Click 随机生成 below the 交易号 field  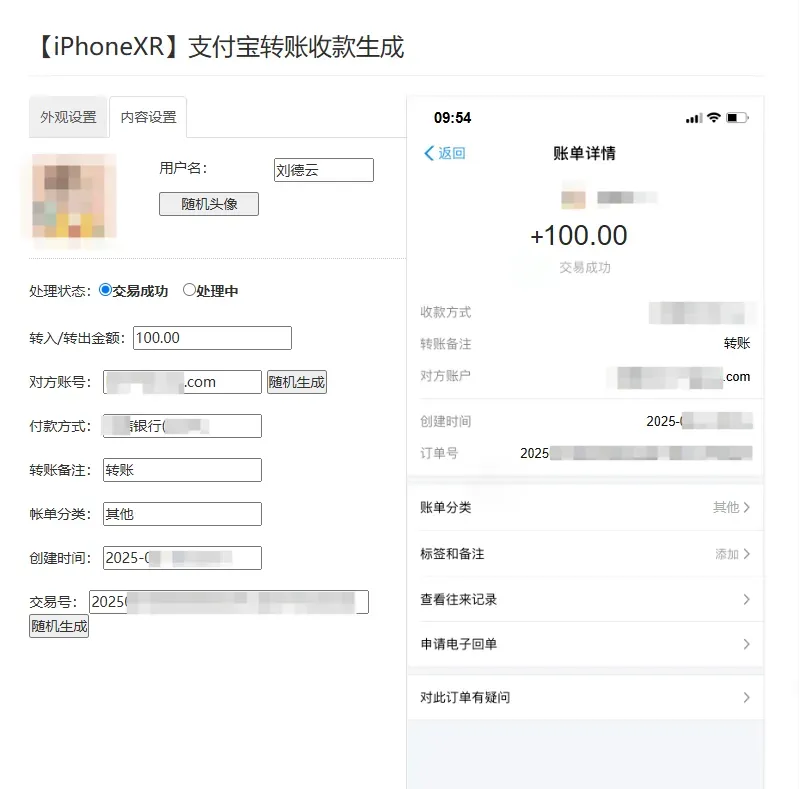coord(59,626)
